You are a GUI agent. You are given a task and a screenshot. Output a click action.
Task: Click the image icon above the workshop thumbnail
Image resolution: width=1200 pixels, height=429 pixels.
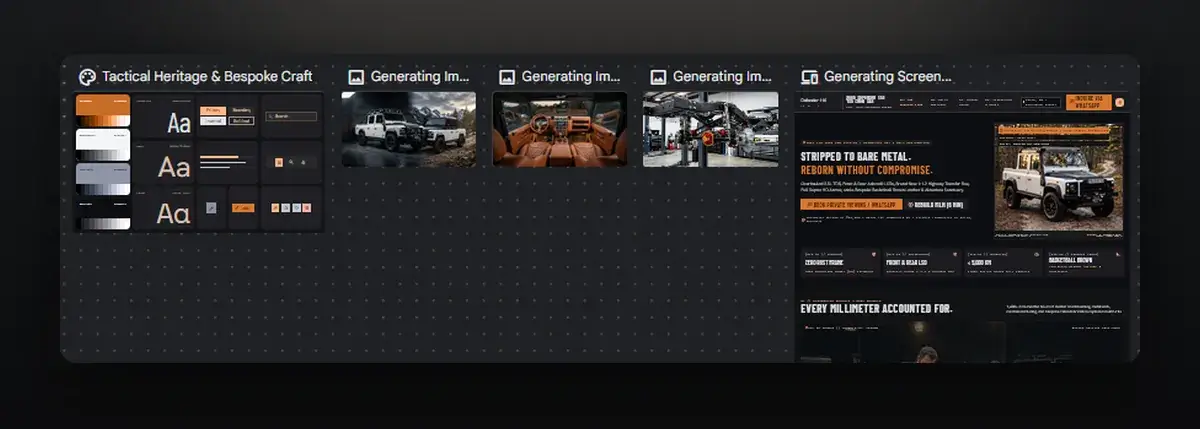point(657,76)
